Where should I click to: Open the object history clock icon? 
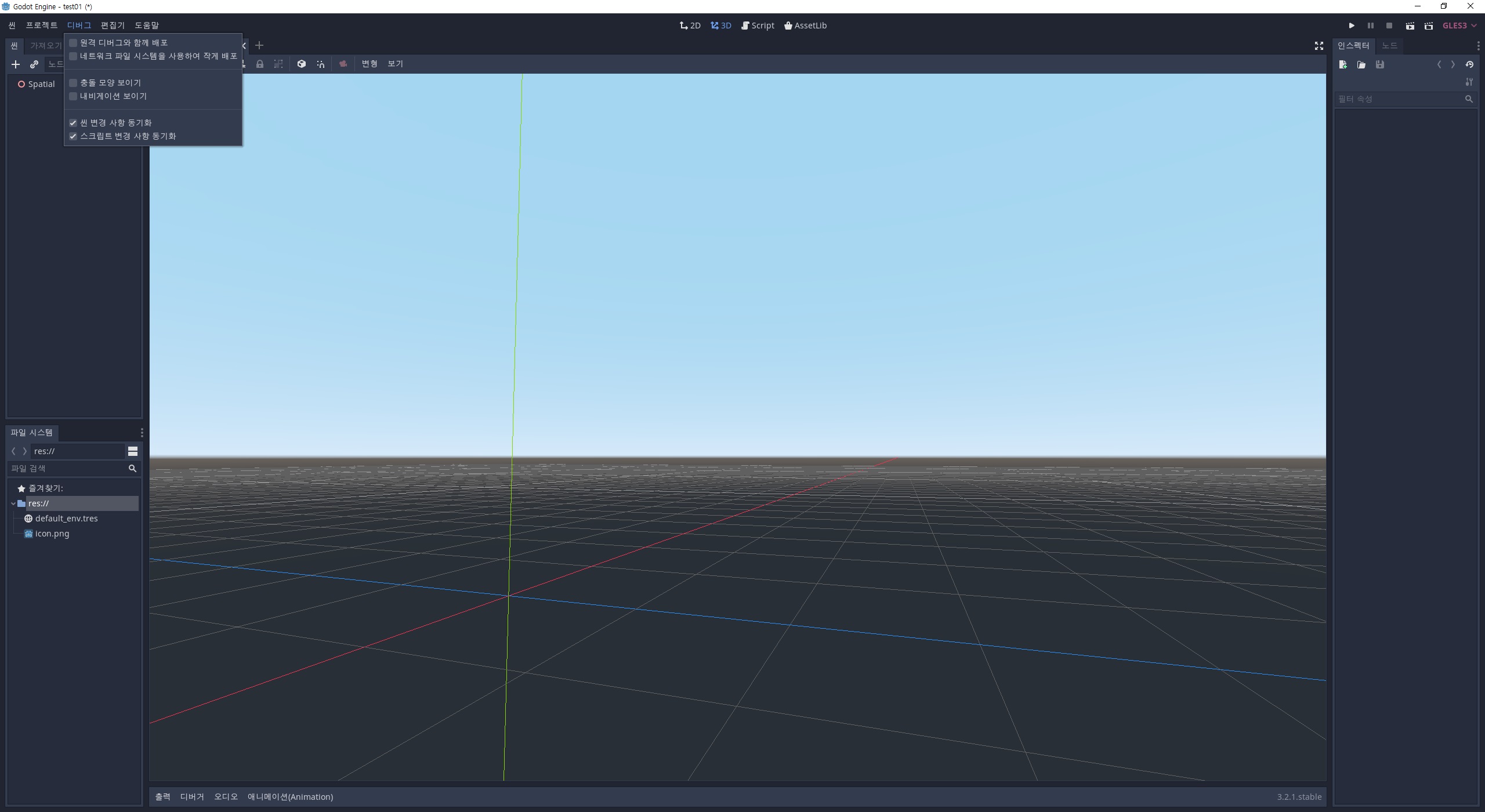pyautogui.click(x=1469, y=64)
